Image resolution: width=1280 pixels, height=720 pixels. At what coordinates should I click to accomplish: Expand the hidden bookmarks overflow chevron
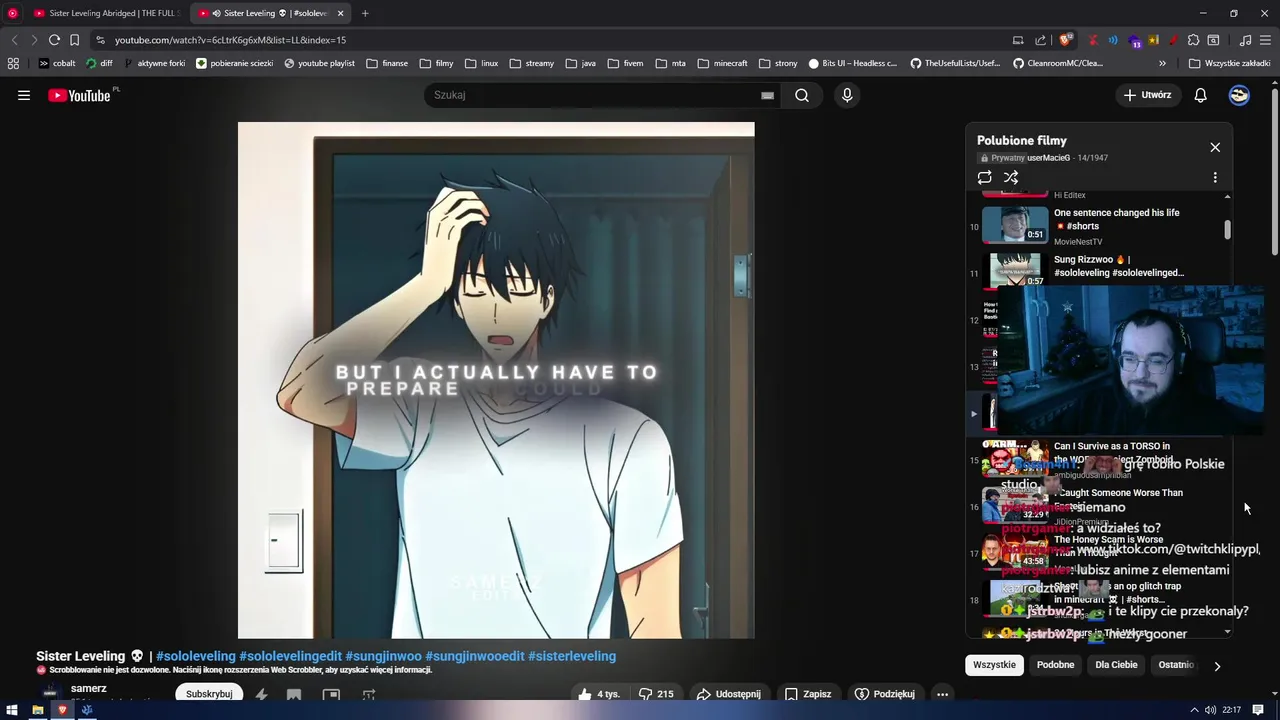coord(1162,63)
